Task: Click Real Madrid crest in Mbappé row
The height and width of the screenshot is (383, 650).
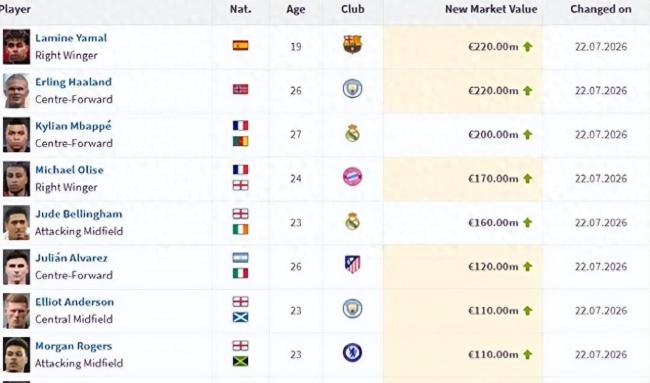Action: (352, 133)
